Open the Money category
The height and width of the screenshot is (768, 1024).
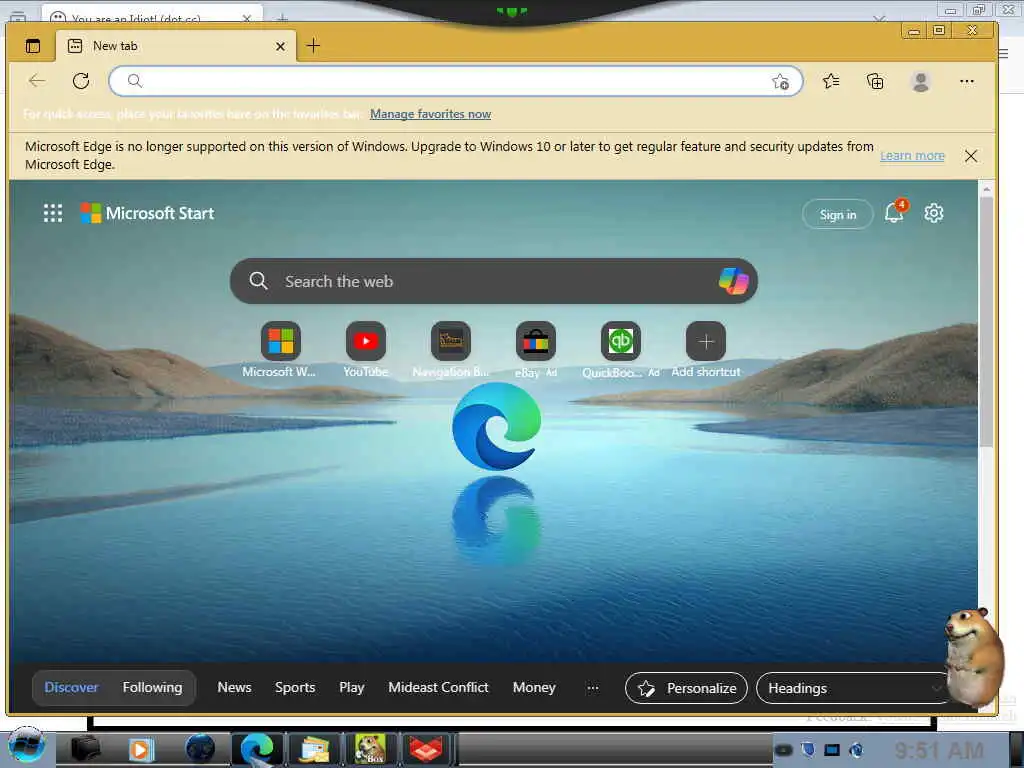point(534,688)
